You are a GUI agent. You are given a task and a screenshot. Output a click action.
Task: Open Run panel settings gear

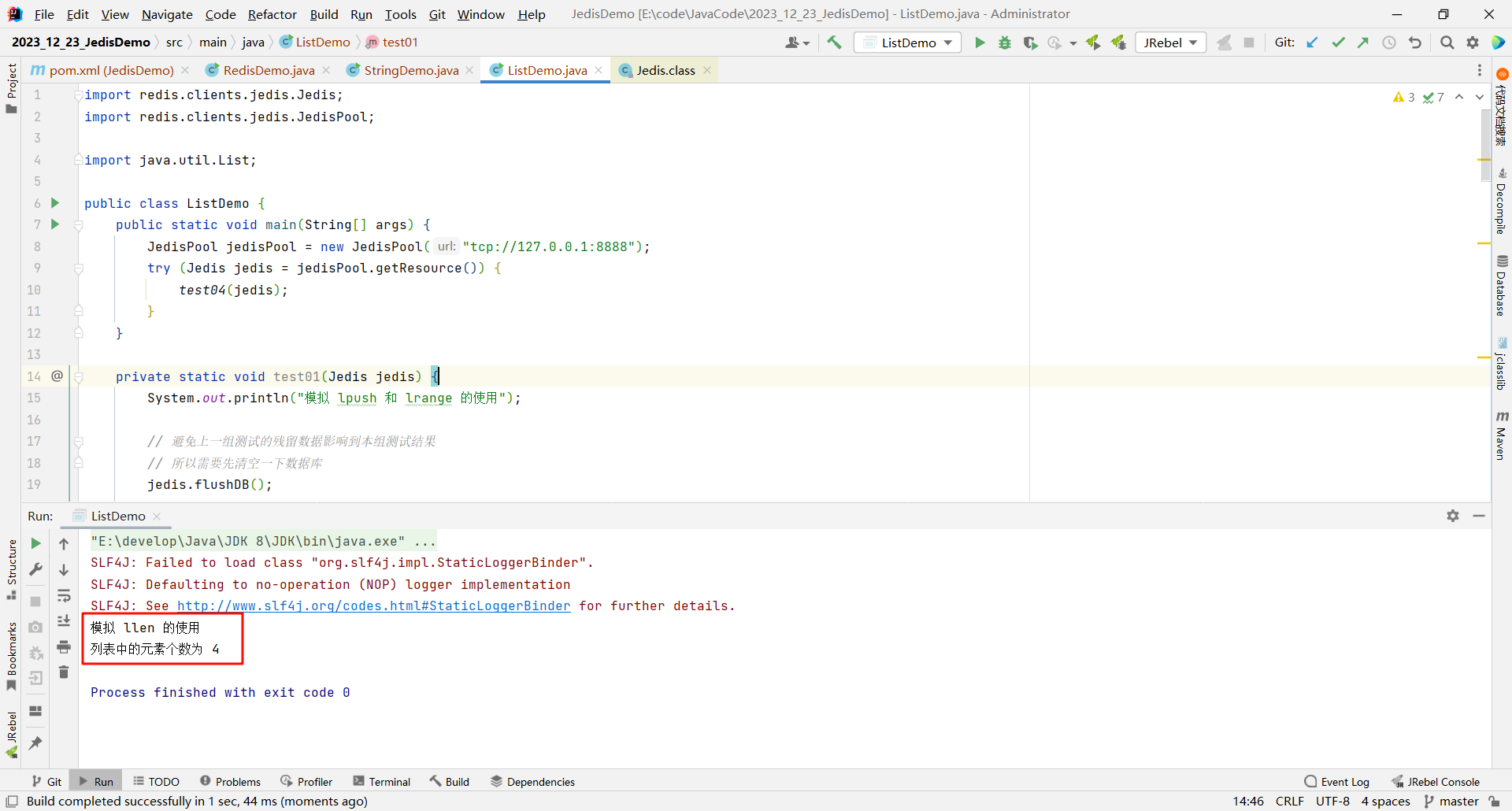click(1453, 516)
